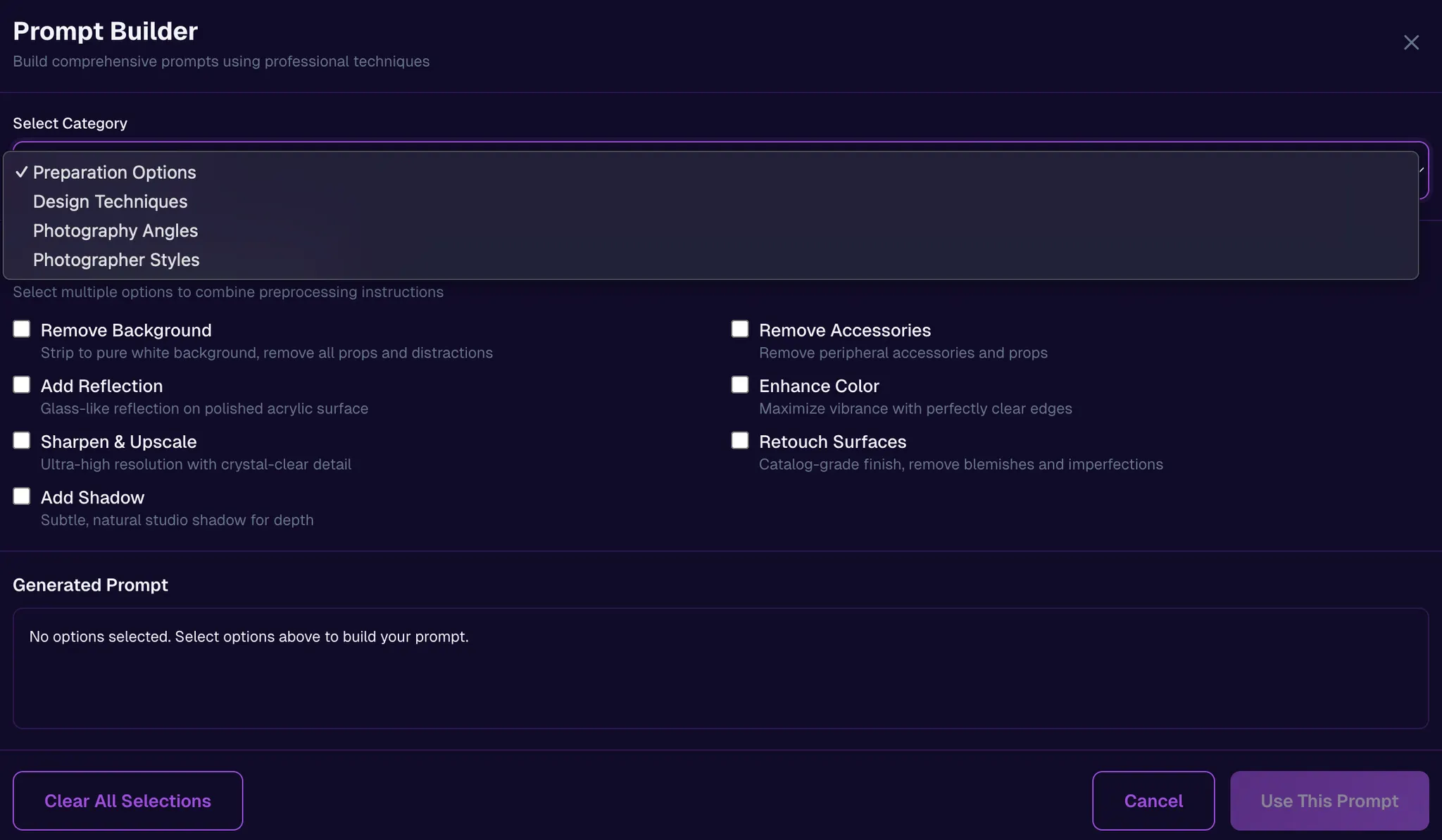Click the Select Category dropdown chevron
This screenshot has width=1442, height=840.
[x=1422, y=170]
